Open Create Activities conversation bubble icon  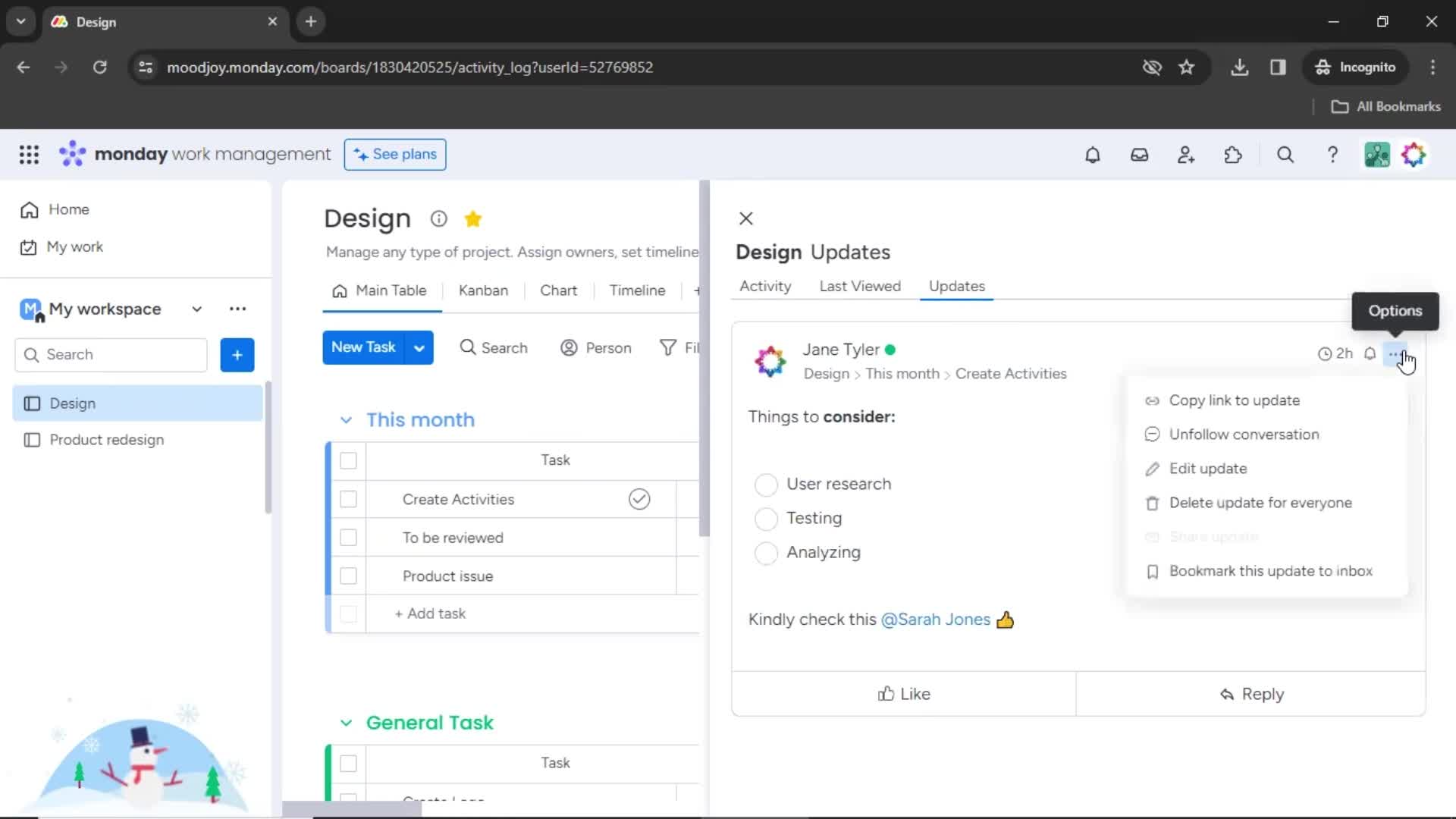tap(639, 499)
